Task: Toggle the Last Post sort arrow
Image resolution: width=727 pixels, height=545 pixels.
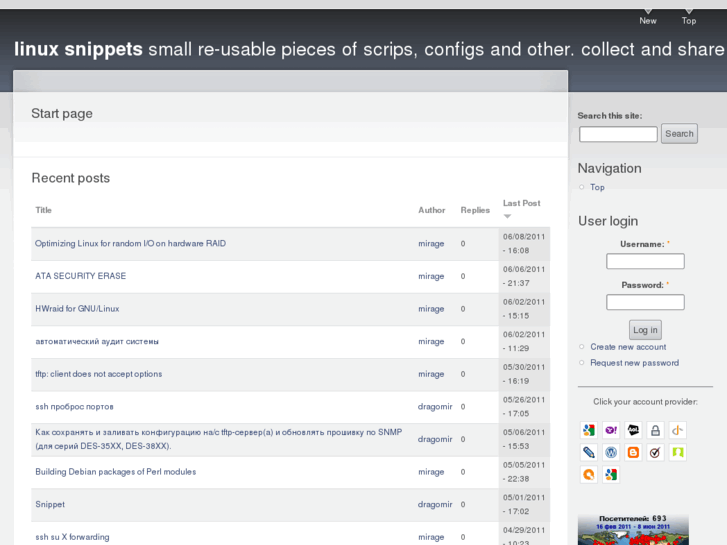Action: coord(507,216)
